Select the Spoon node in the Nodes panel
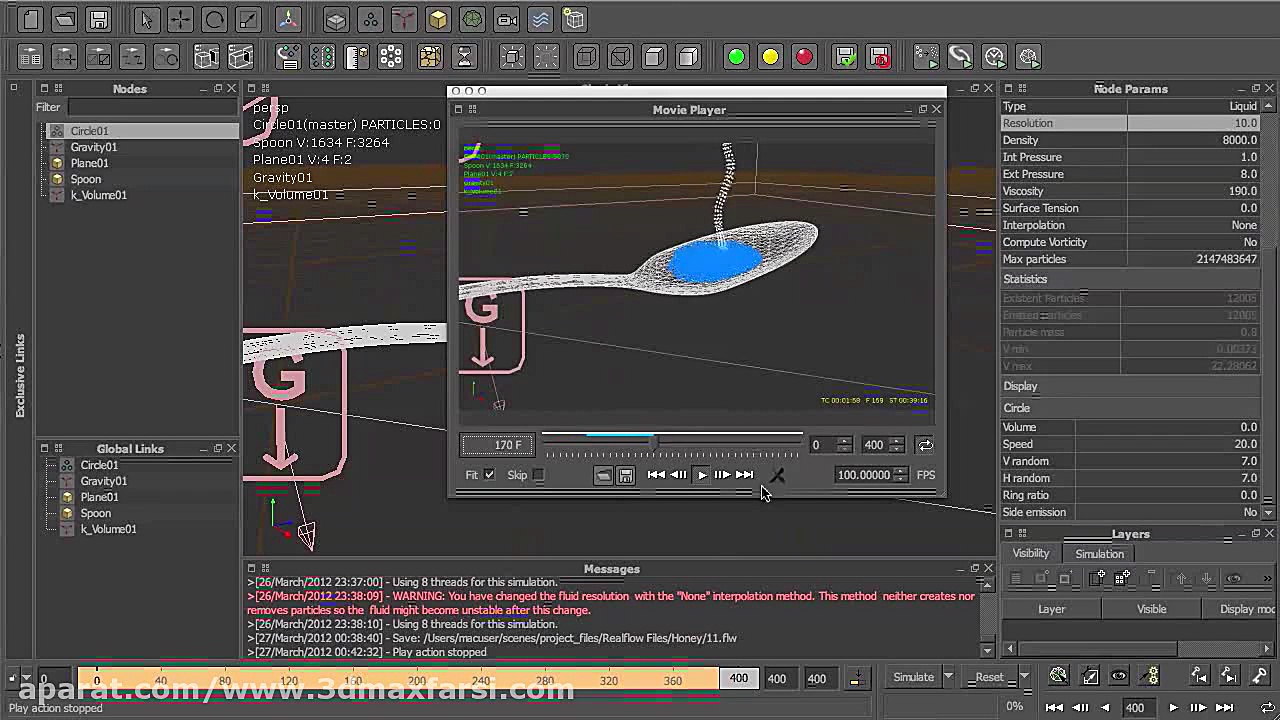 pyautogui.click(x=86, y=179)
